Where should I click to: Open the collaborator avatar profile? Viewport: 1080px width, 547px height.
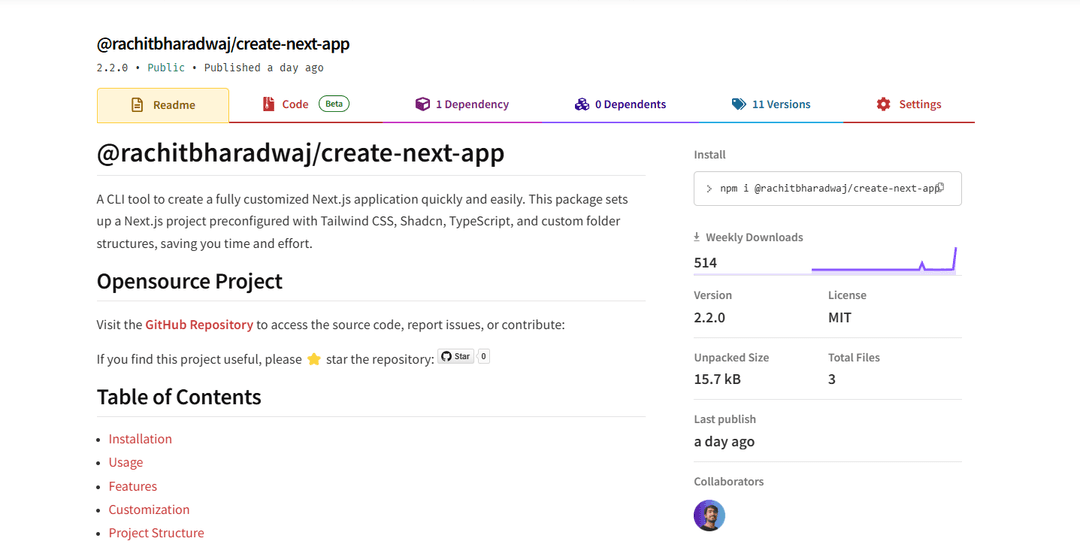pyautogui.click(x=709, y=516)
